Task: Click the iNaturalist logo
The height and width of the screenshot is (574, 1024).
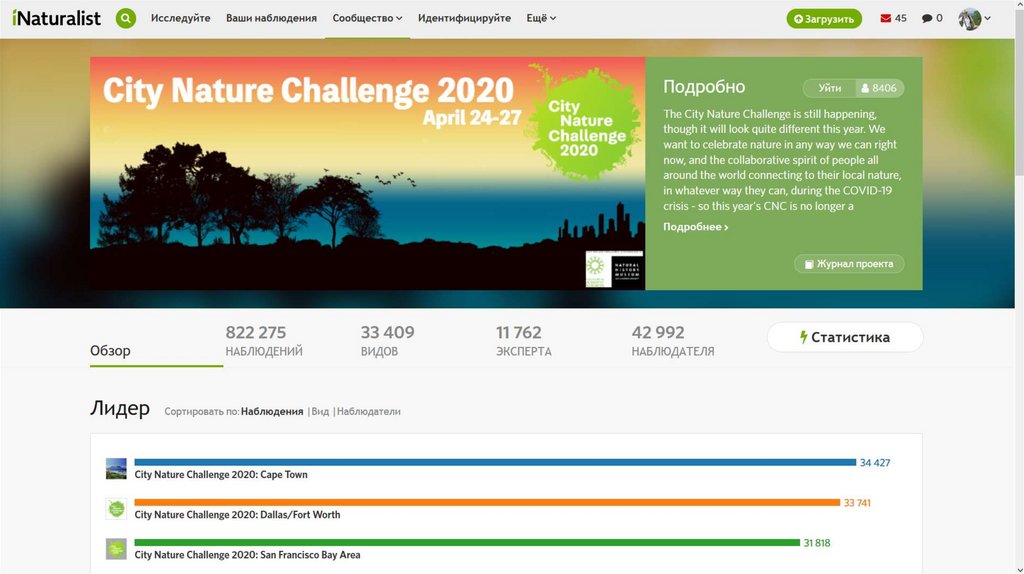Action: click(56, 18)
